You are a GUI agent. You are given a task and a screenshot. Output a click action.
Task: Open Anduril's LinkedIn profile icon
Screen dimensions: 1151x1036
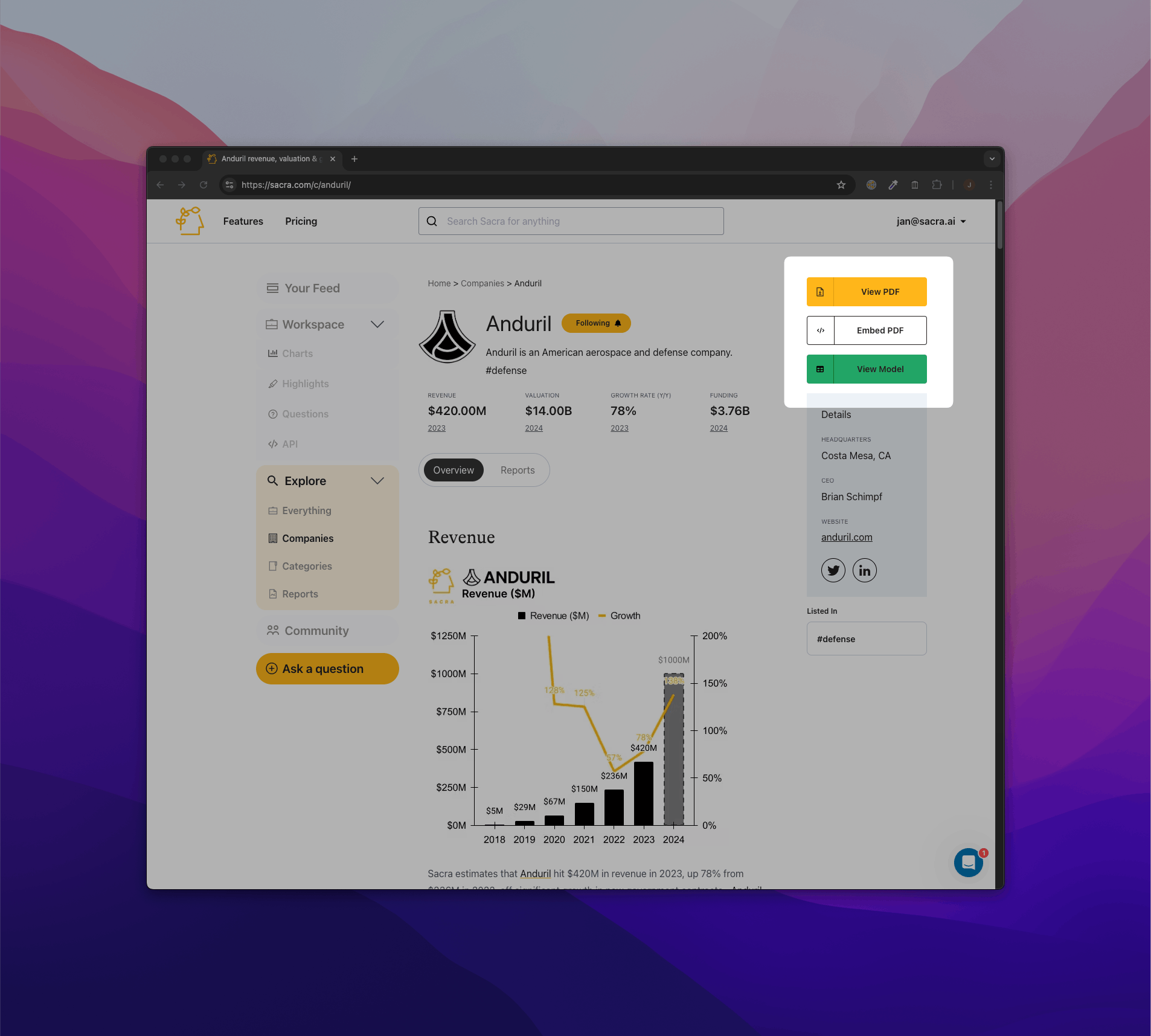(865, 570)
